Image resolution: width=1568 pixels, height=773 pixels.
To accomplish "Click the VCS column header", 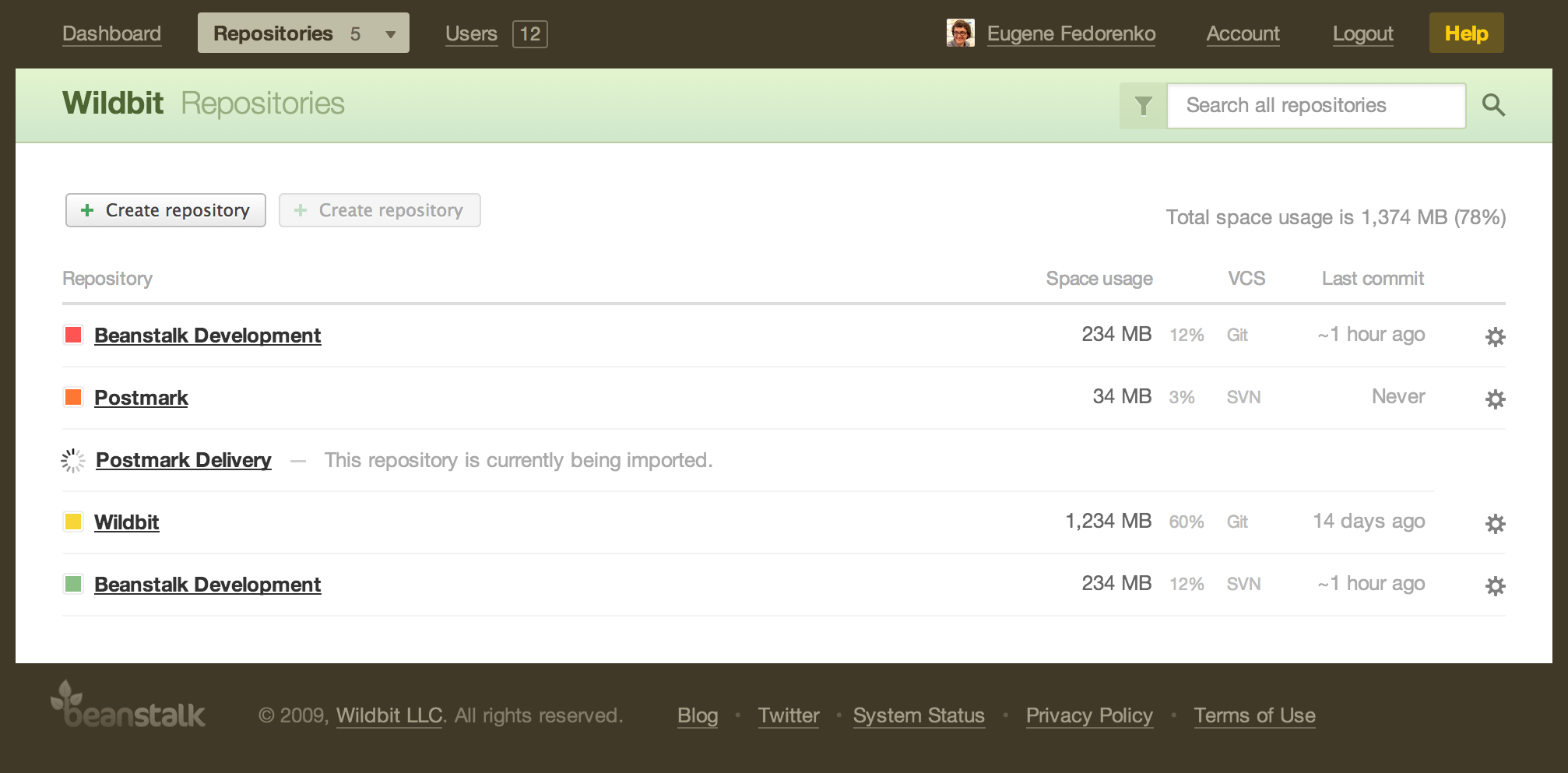I will click(x=1246, y=279).
